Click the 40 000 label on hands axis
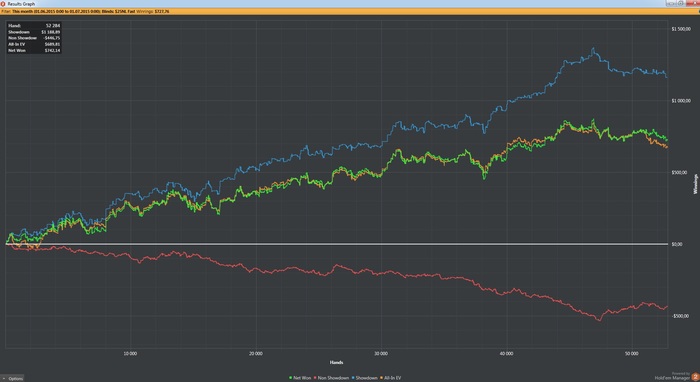 [x=506, y=353]
